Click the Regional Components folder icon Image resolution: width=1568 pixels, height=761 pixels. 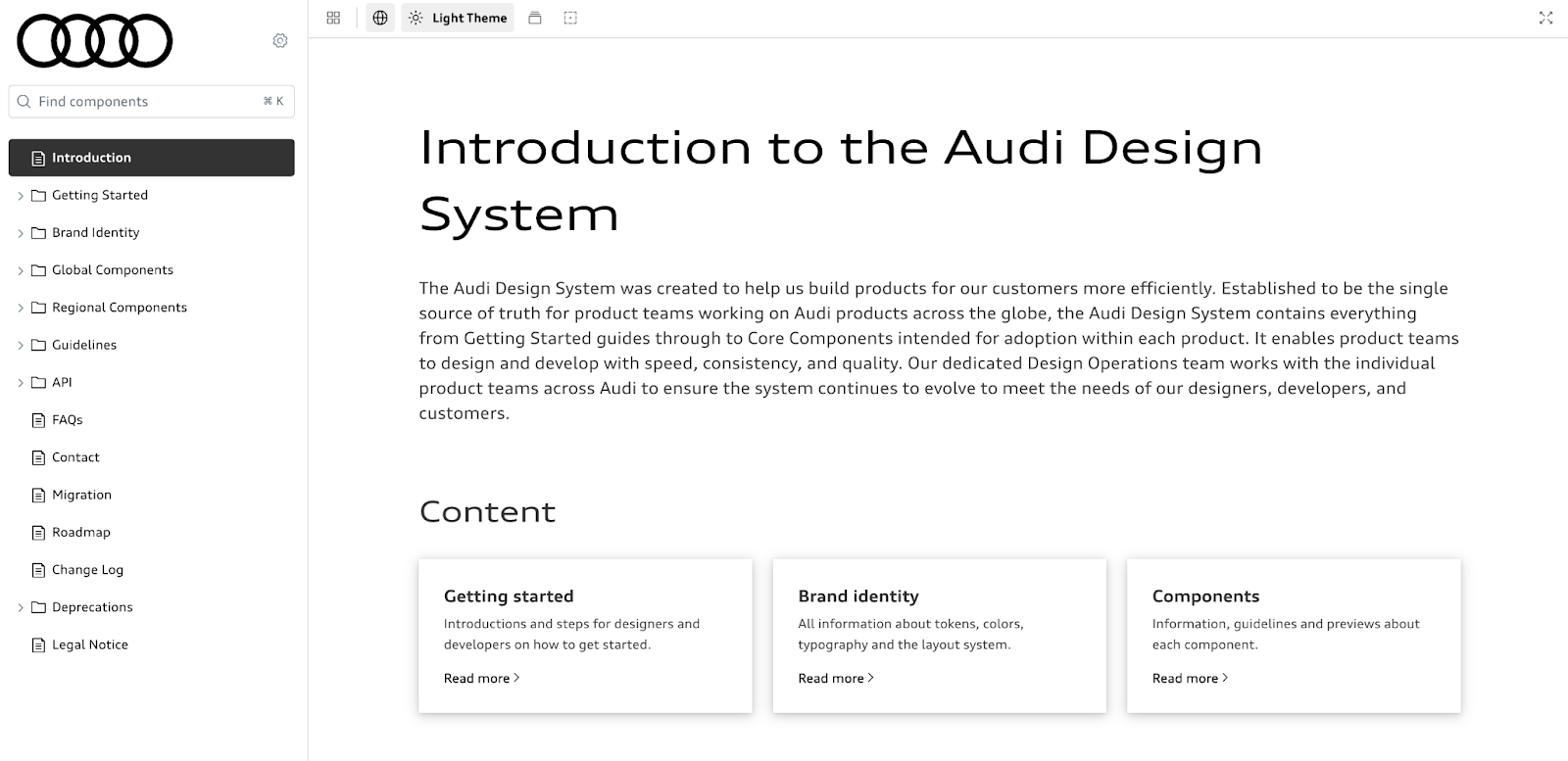click(x=39, y=308)
